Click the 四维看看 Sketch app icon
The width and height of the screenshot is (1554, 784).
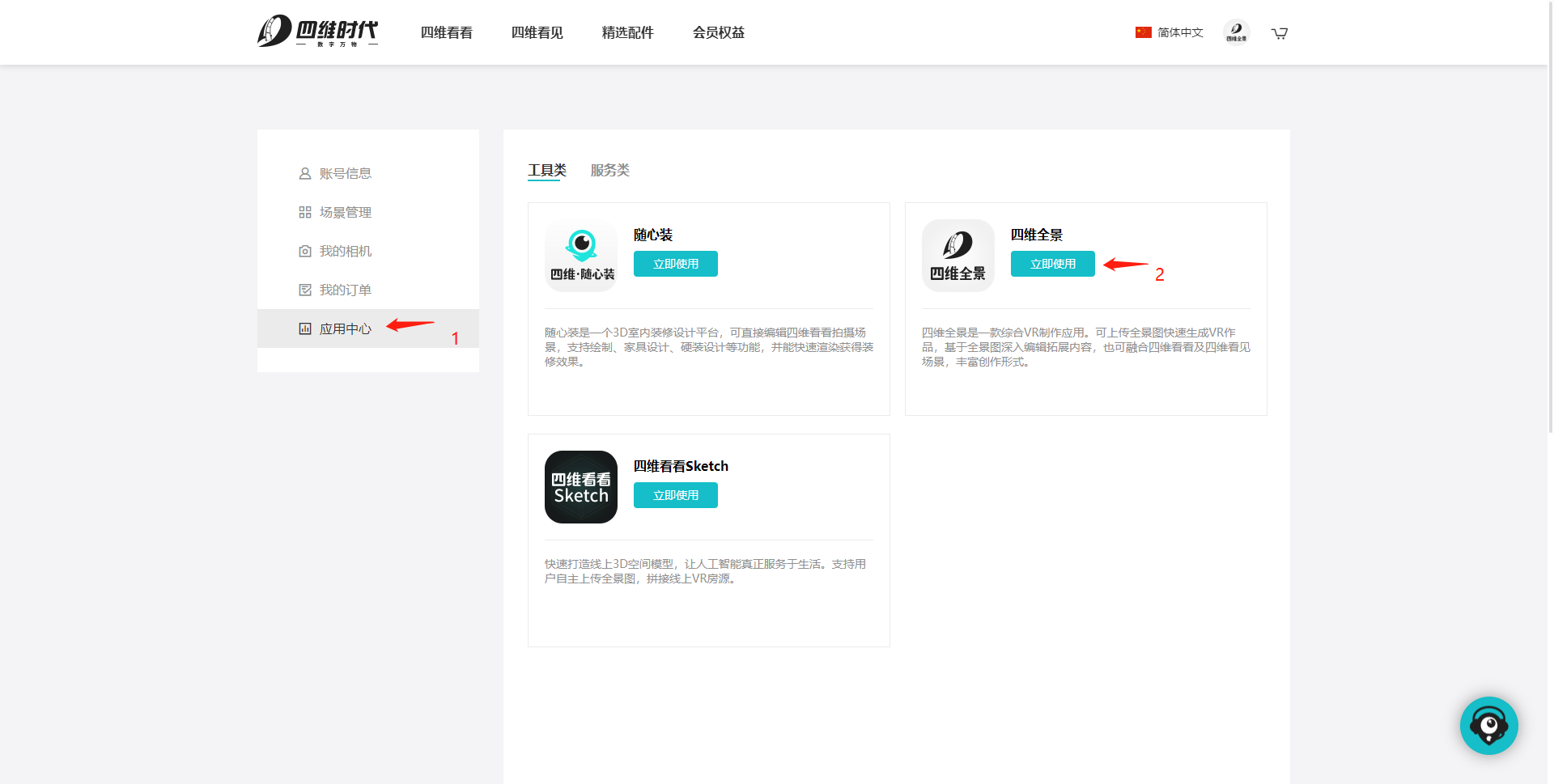581,487
